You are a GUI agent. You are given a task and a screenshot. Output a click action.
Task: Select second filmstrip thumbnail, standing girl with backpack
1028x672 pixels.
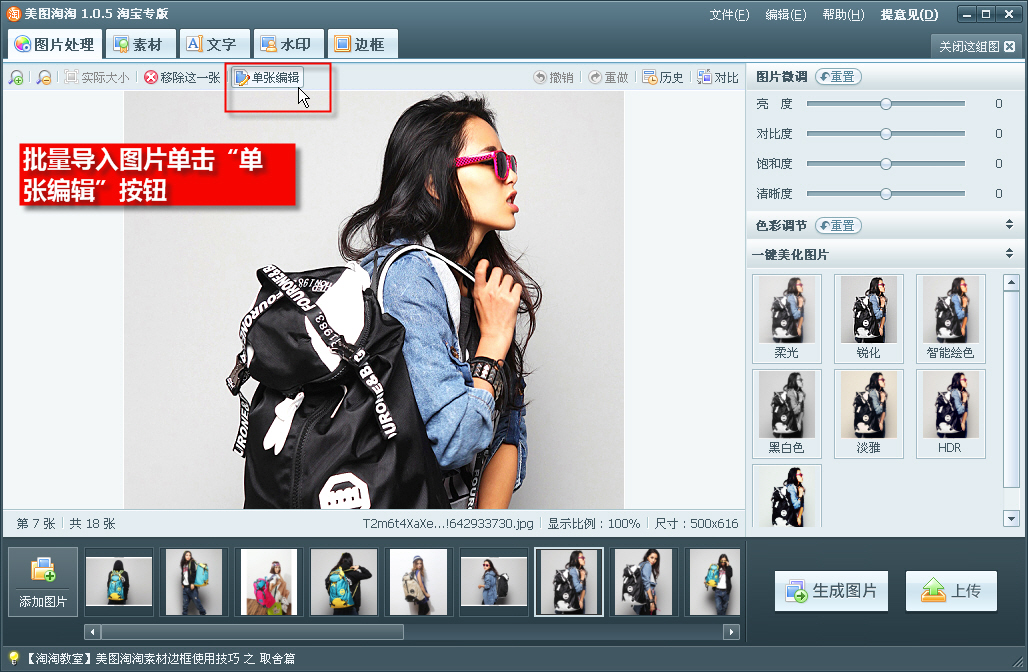pyautogui.click(x=194, y=582)
